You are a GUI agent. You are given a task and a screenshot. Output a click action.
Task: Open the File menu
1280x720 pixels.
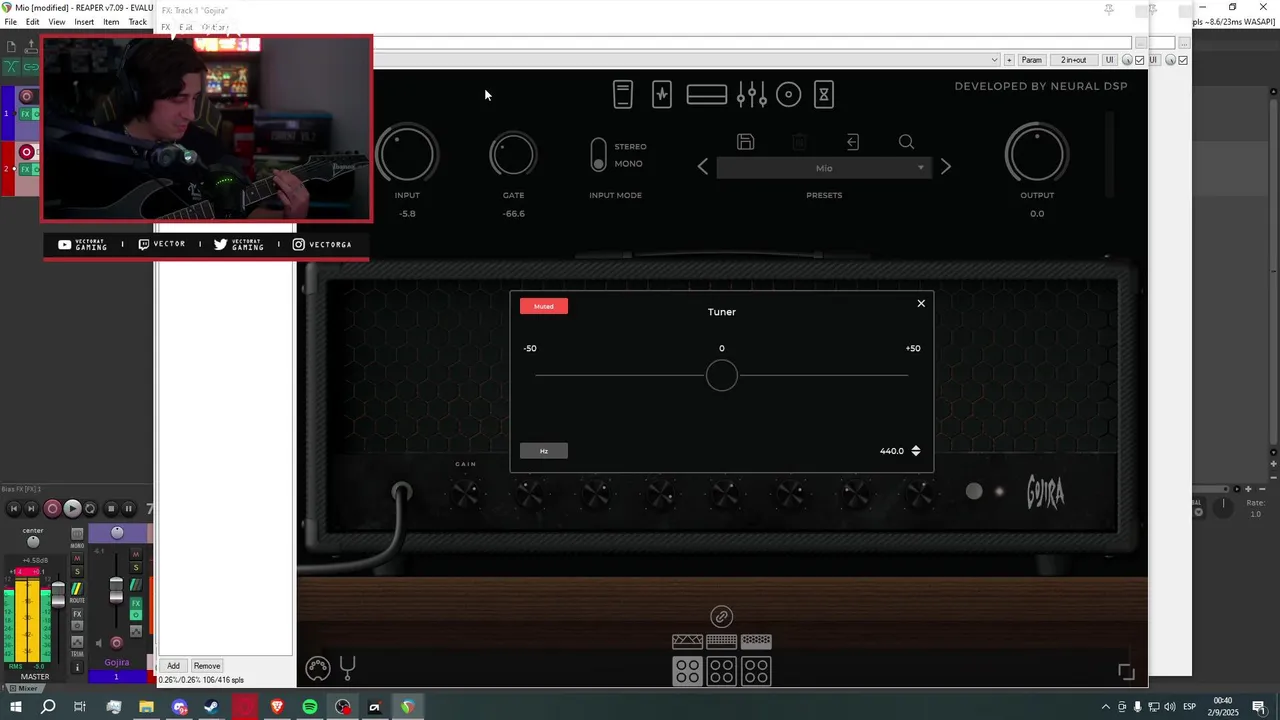[10, 22]
